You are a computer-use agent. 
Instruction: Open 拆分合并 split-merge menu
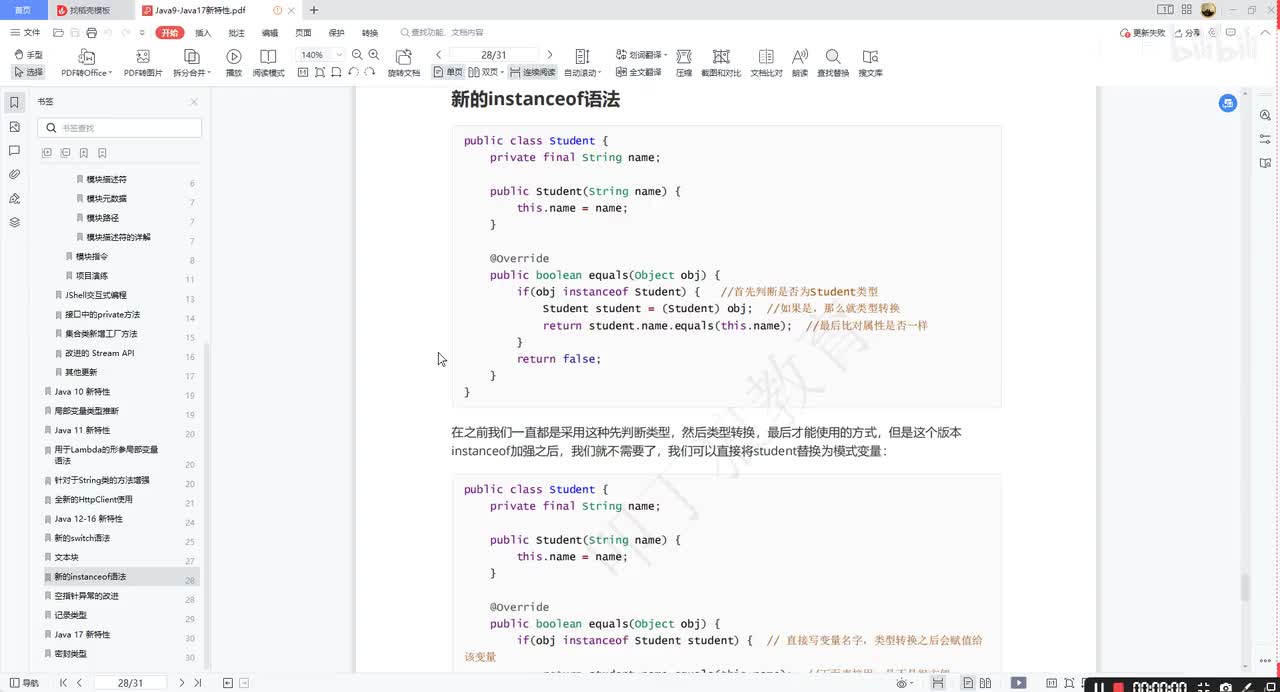tap(191, 62)
